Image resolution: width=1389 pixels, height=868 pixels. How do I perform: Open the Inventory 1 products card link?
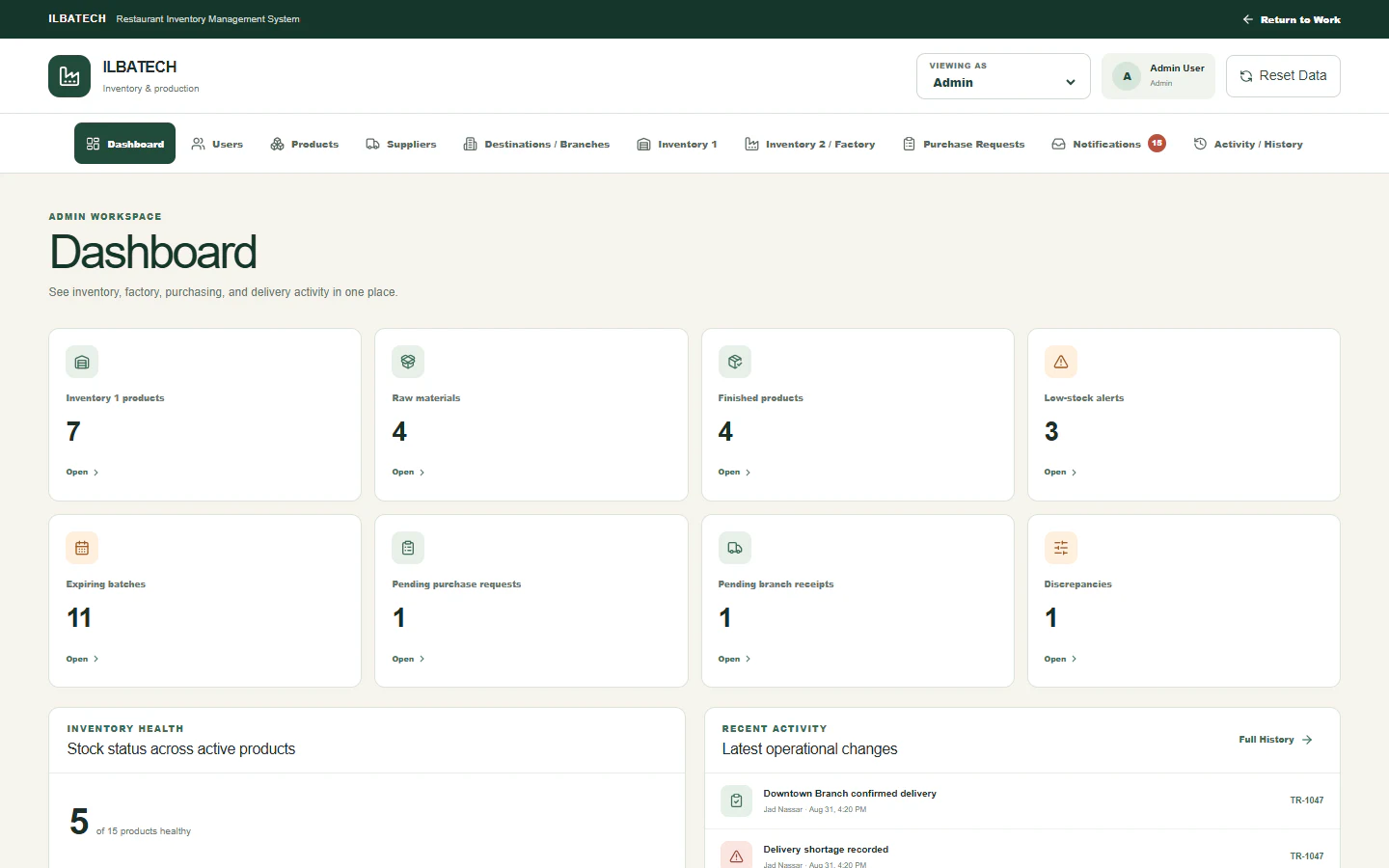(x=82, y=473)
